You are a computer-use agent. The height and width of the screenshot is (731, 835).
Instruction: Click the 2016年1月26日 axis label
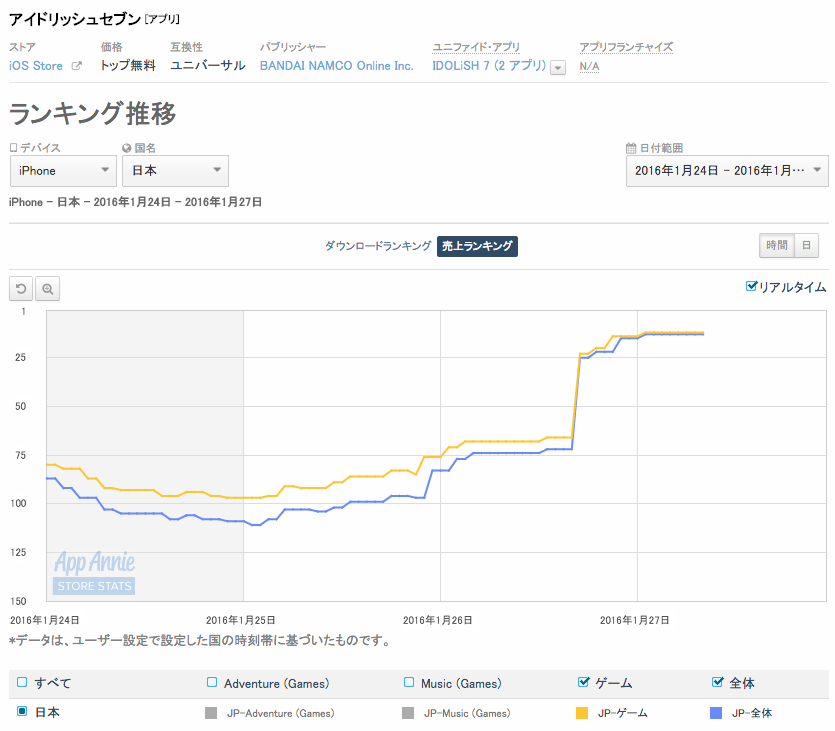438,620
